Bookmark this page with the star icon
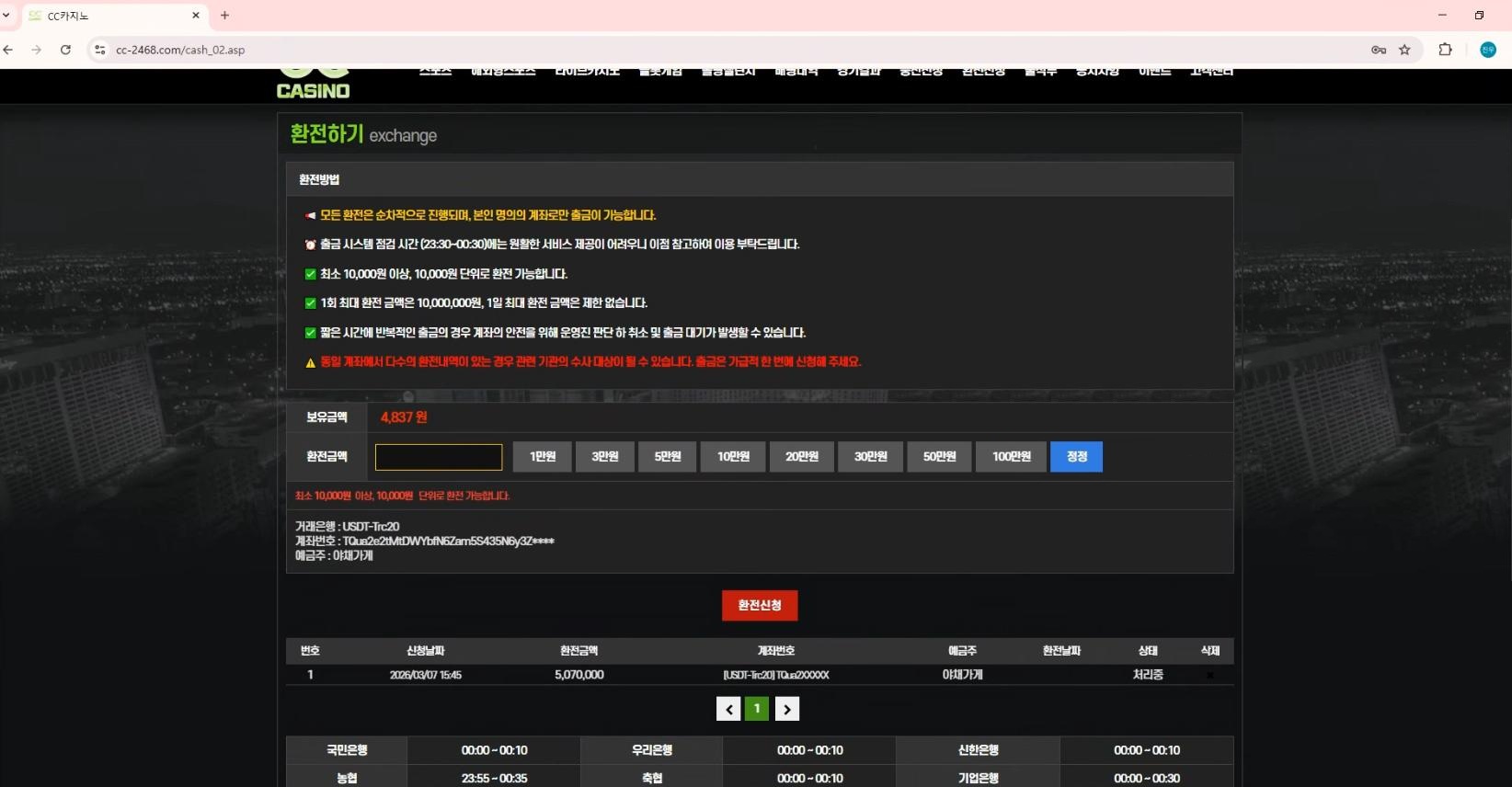 1404,50
